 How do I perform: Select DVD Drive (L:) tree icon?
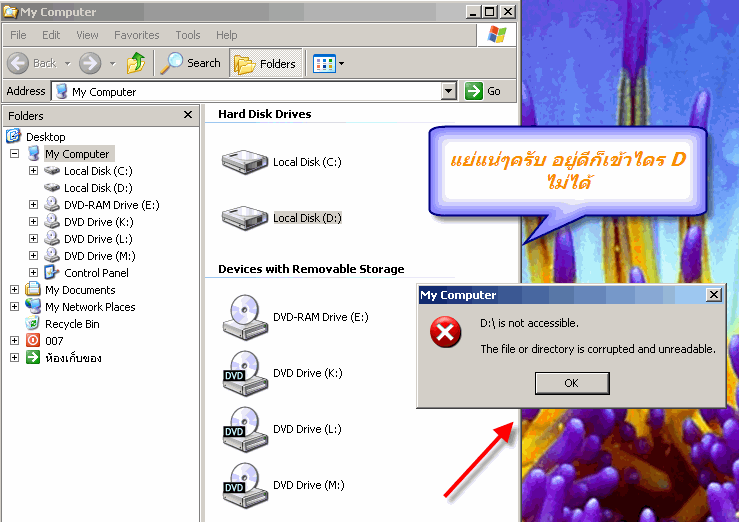(52, 238)
